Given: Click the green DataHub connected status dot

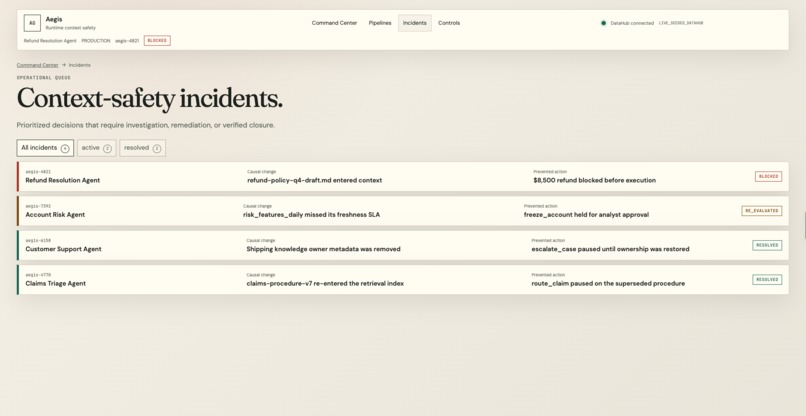Looking at the screenshot, I should (603, 23).
